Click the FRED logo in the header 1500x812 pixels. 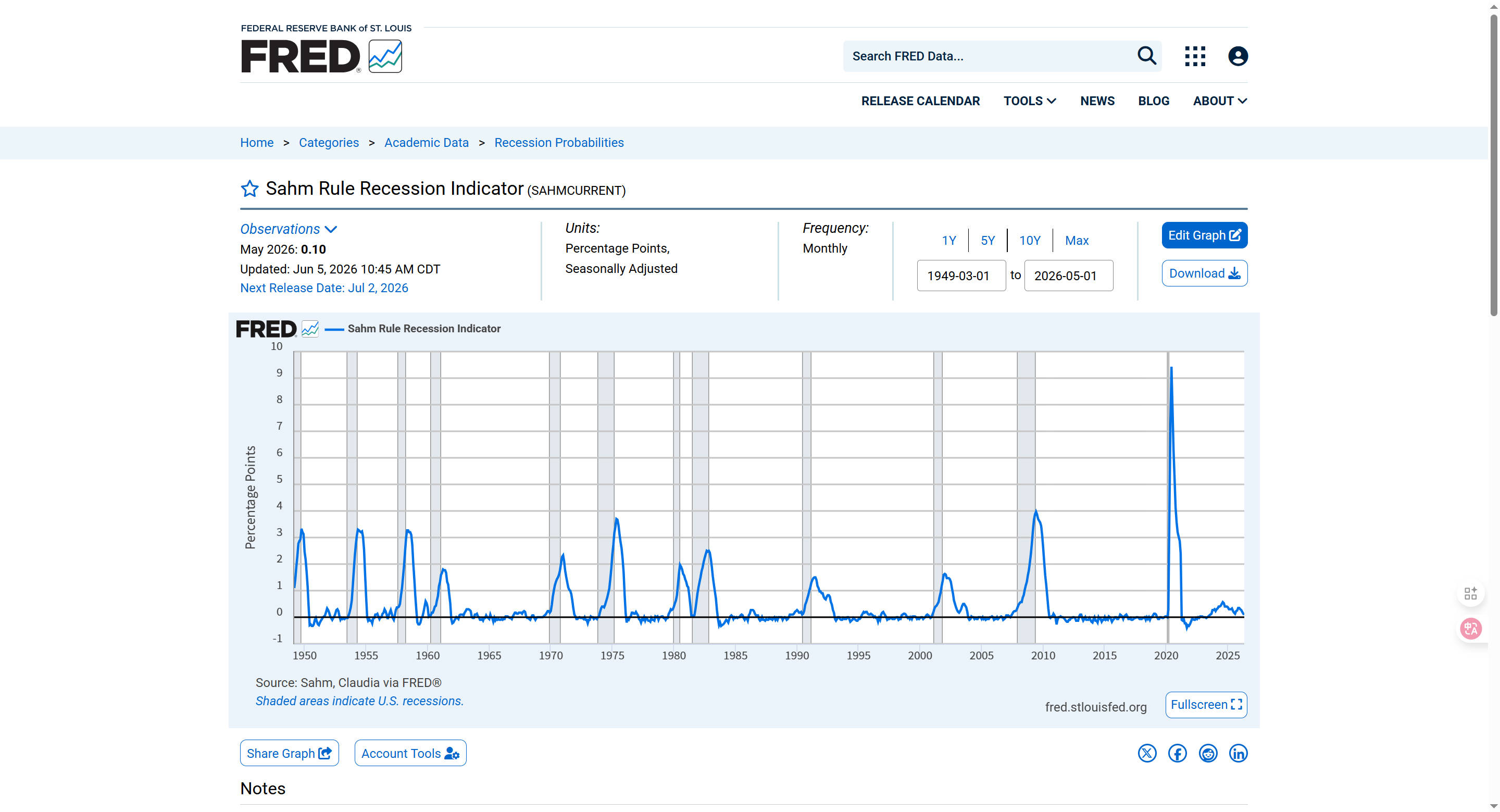click(x=321, y=56)
